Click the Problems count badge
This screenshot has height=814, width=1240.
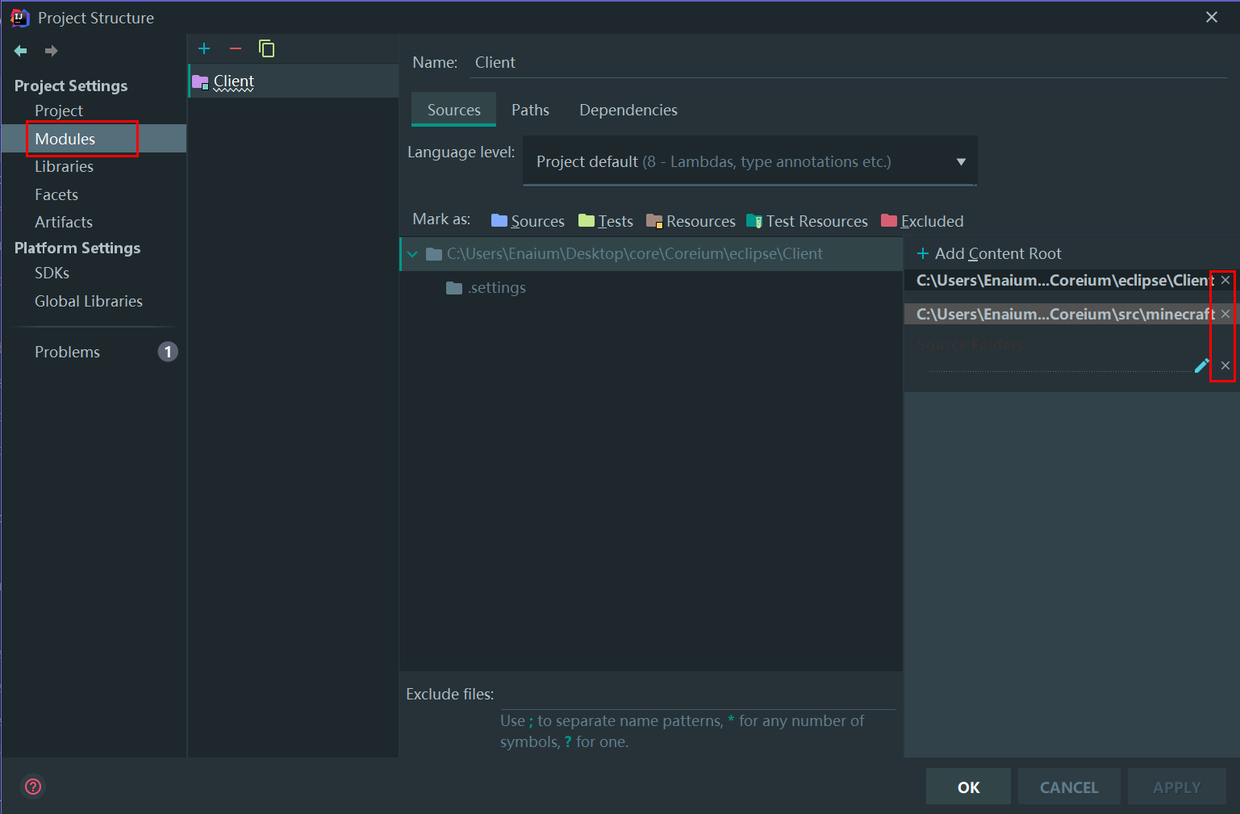coord(168,351)
